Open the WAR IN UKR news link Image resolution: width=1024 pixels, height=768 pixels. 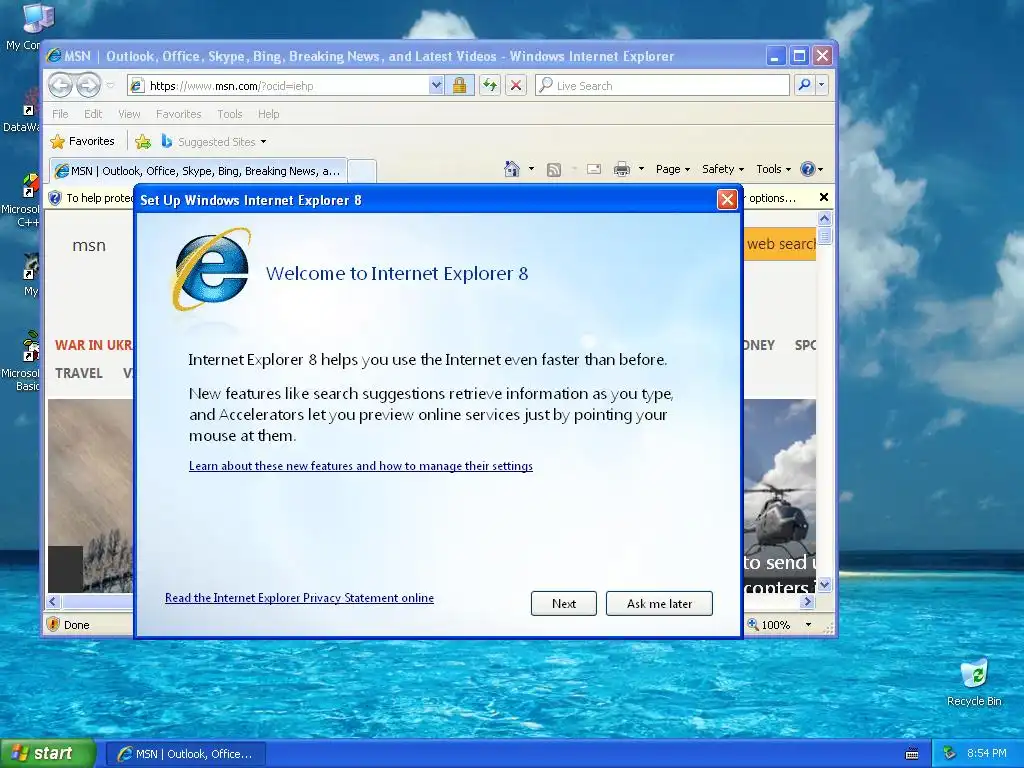pos(93,345)
